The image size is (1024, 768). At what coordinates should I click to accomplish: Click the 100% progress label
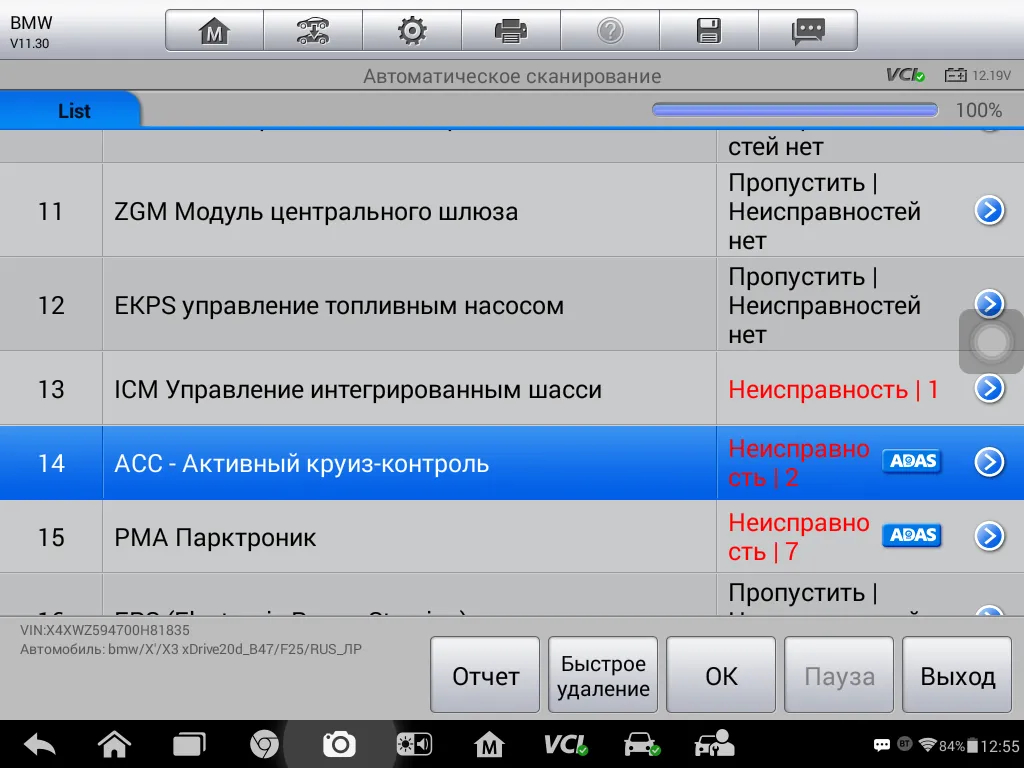(978, 110)
